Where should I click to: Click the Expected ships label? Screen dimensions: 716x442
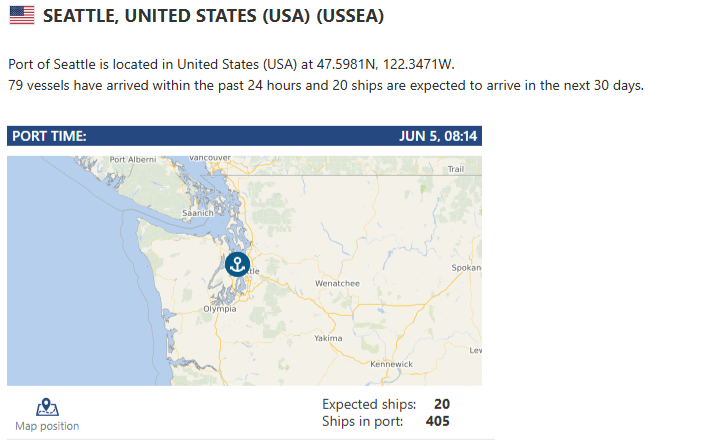tap(369, 405)
